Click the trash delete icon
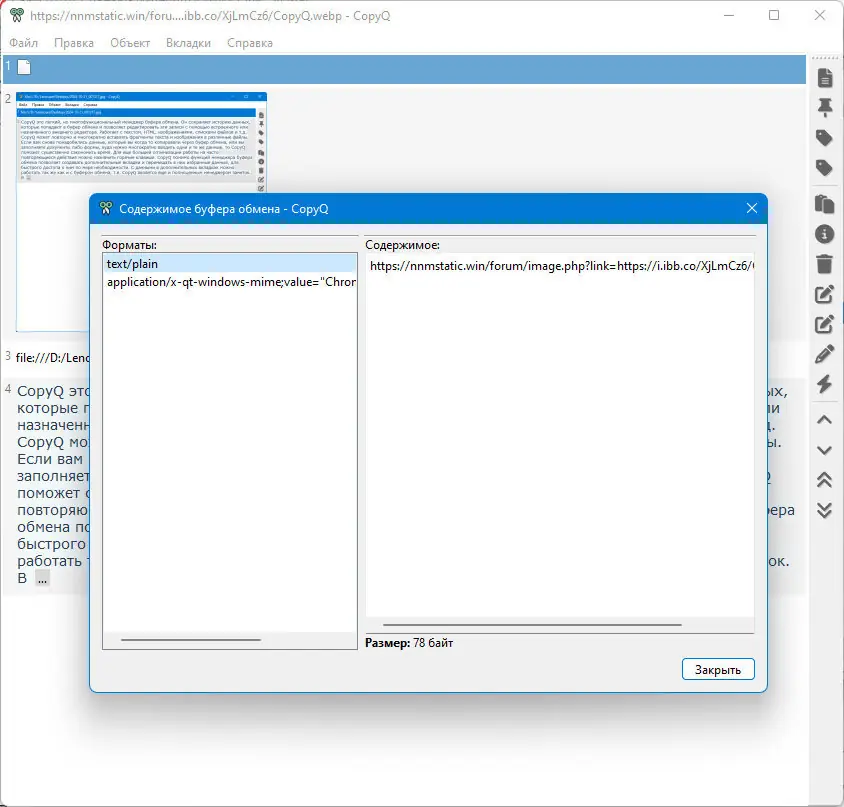This screenshot has width=844, height=807. (825, 264)
